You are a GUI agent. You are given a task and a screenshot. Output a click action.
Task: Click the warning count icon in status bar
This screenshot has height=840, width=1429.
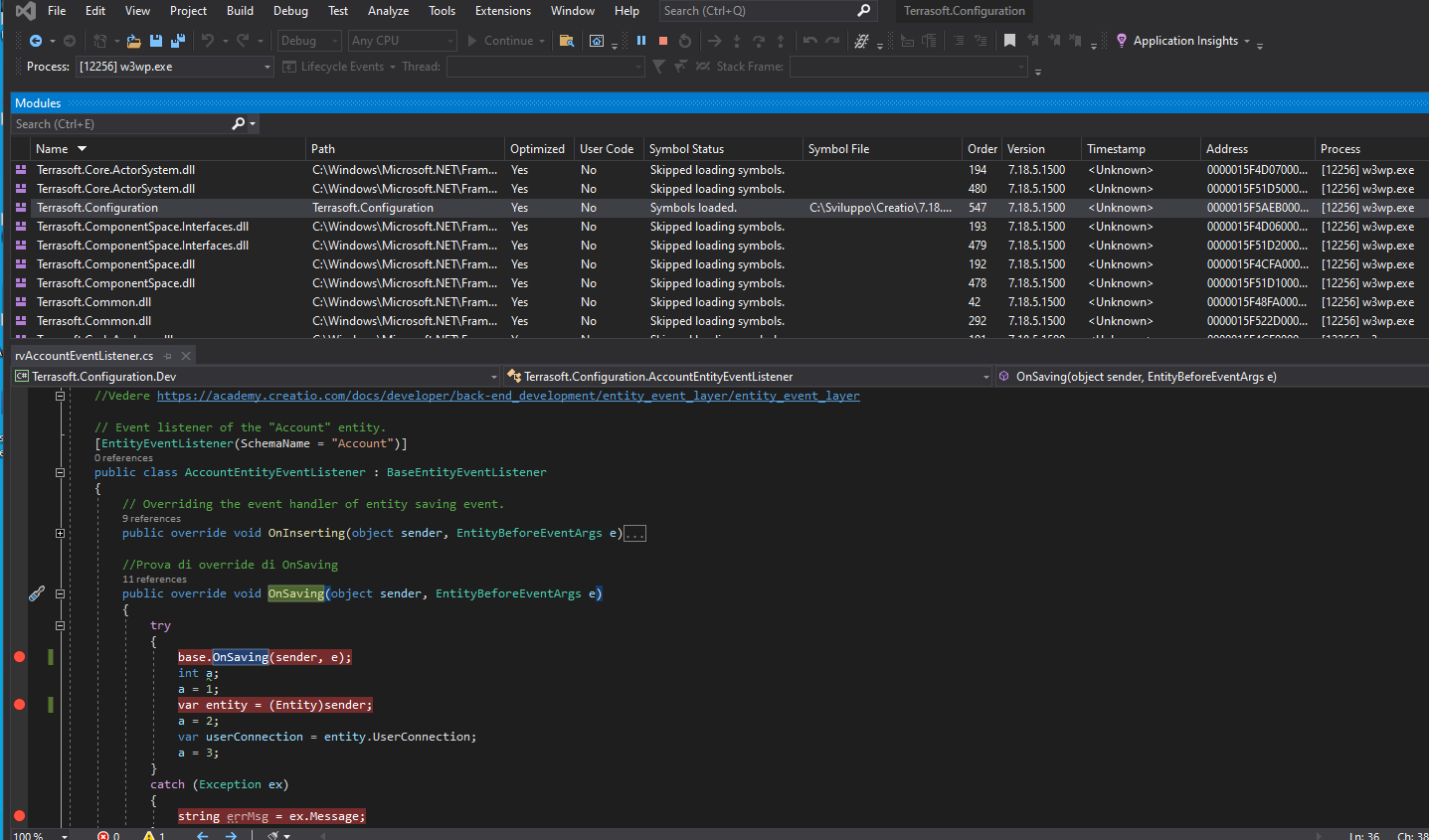(149, 836)
